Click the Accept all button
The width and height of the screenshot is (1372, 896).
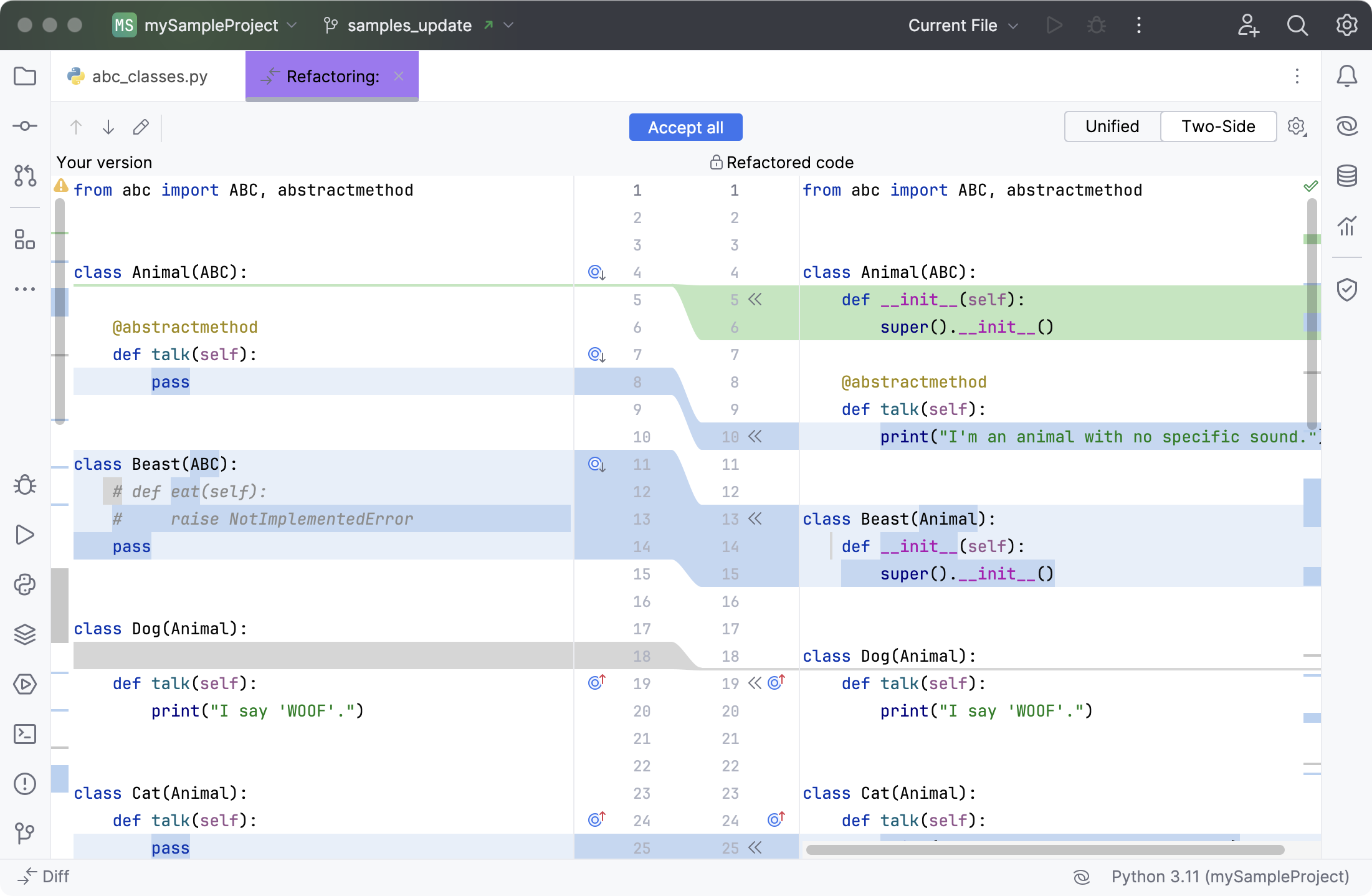tap(685, 126)
